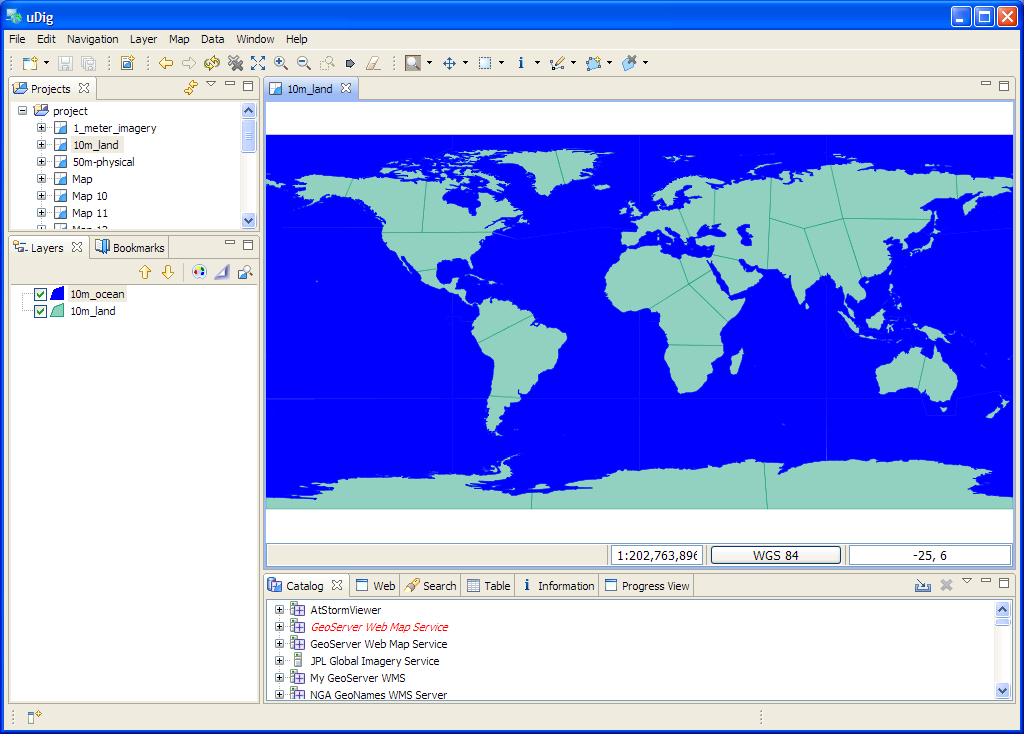The image size is (1024, 734).
Task: Move 10m_ocean layer down using the arrow
Action: [167, 271]
